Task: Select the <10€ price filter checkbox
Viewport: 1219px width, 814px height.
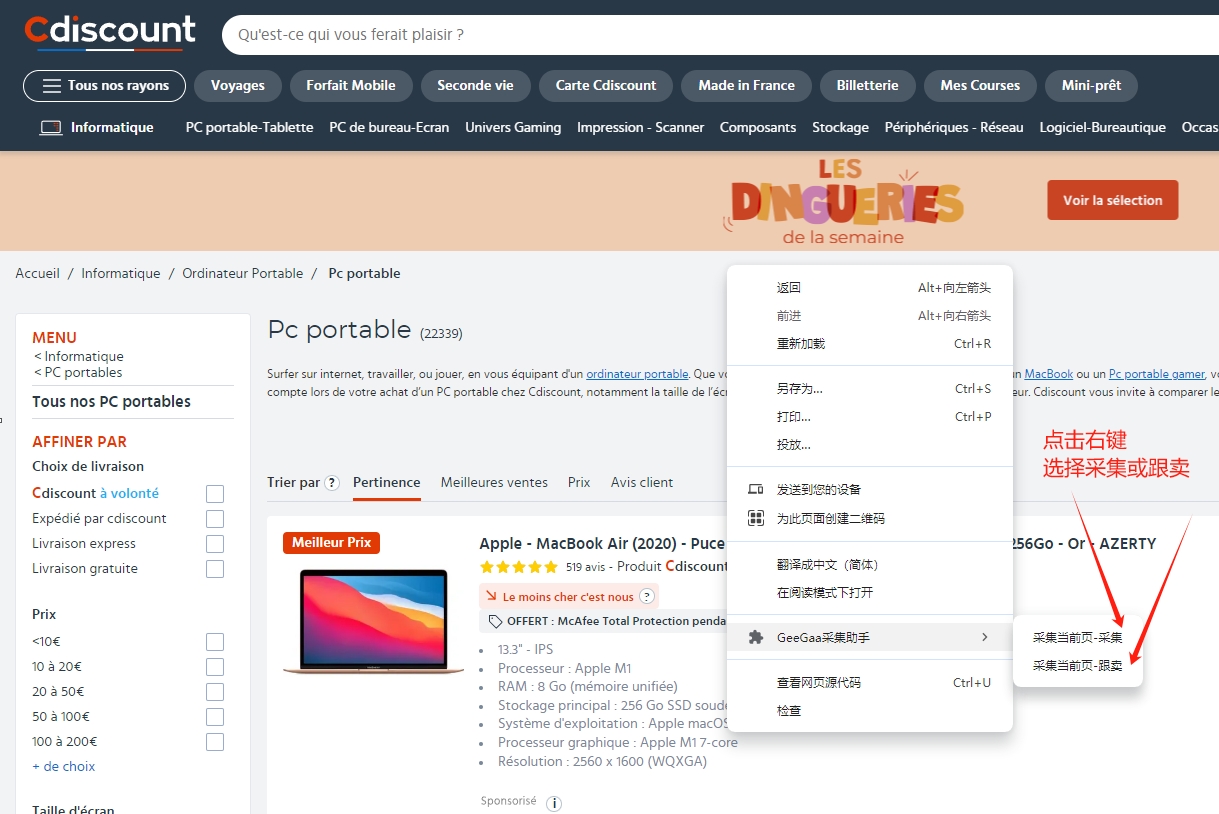Action: point(215,642)
